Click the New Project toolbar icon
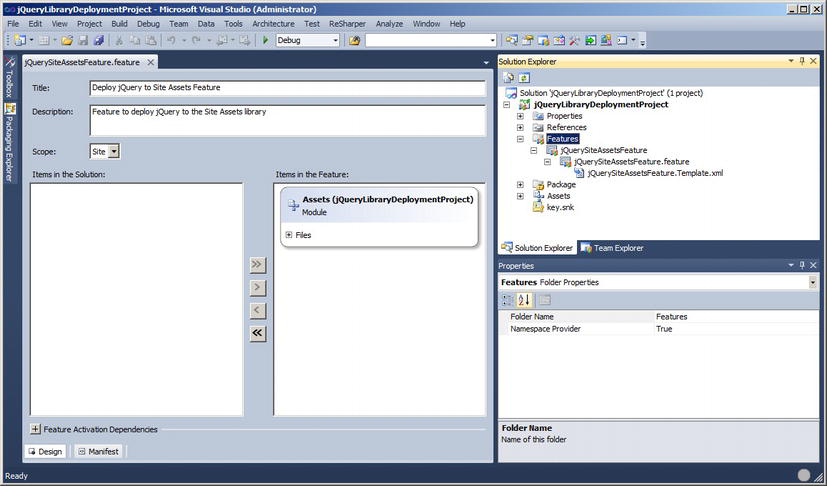 (x=20, y=40)
